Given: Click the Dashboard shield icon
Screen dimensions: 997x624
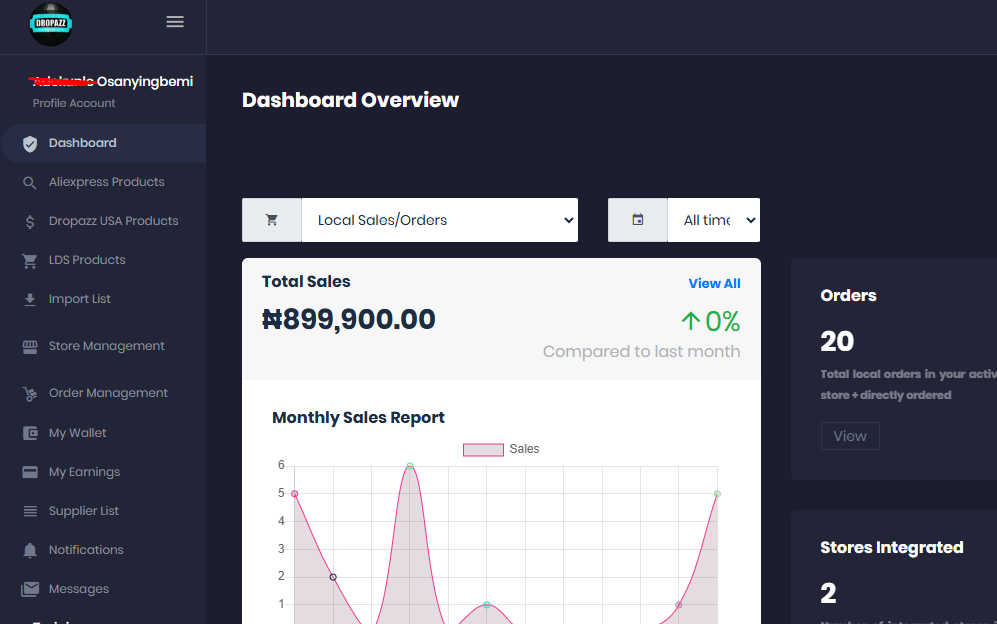Looking at the screenshot, I should 30,144.
